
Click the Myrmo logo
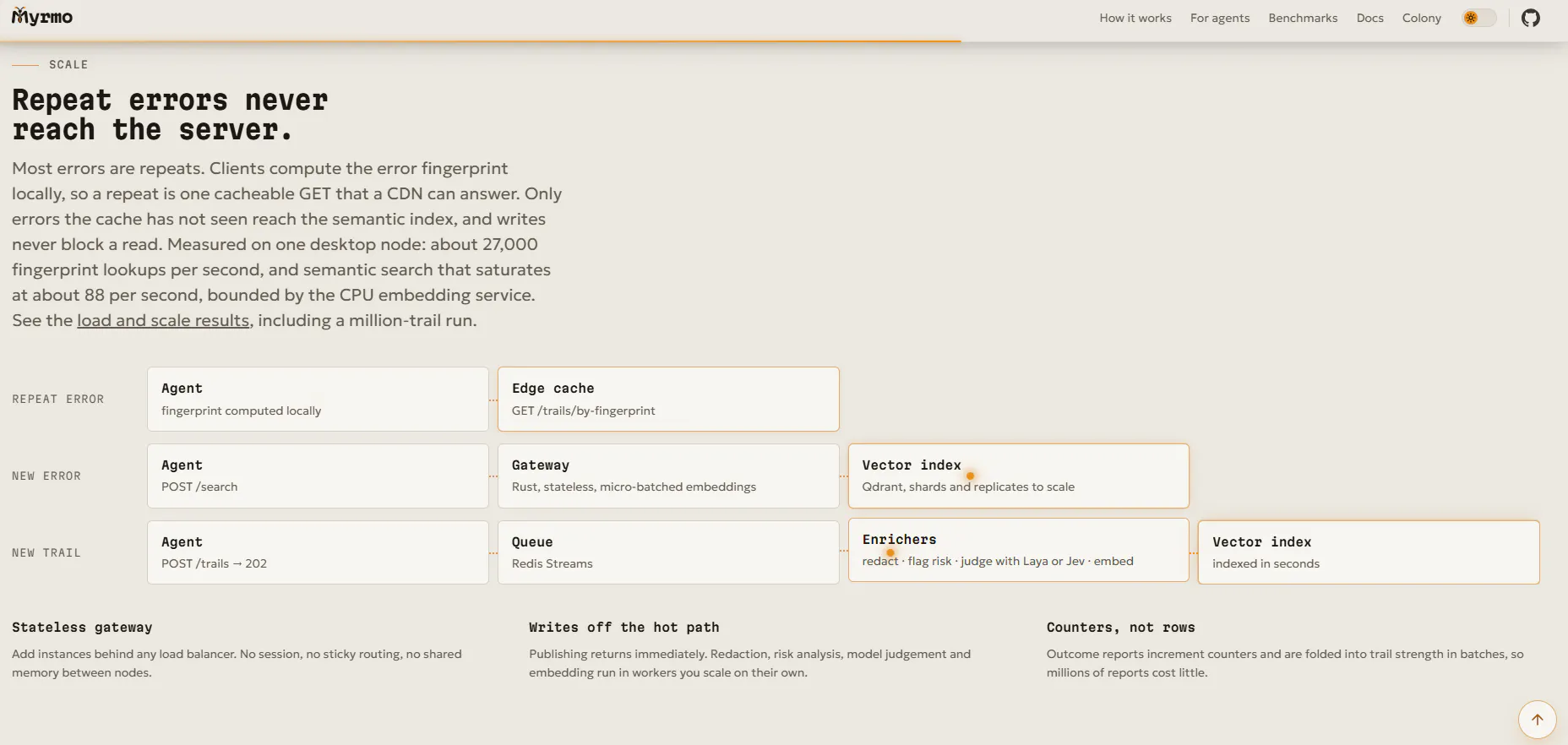pyautogui.click(x=42, y=17)
